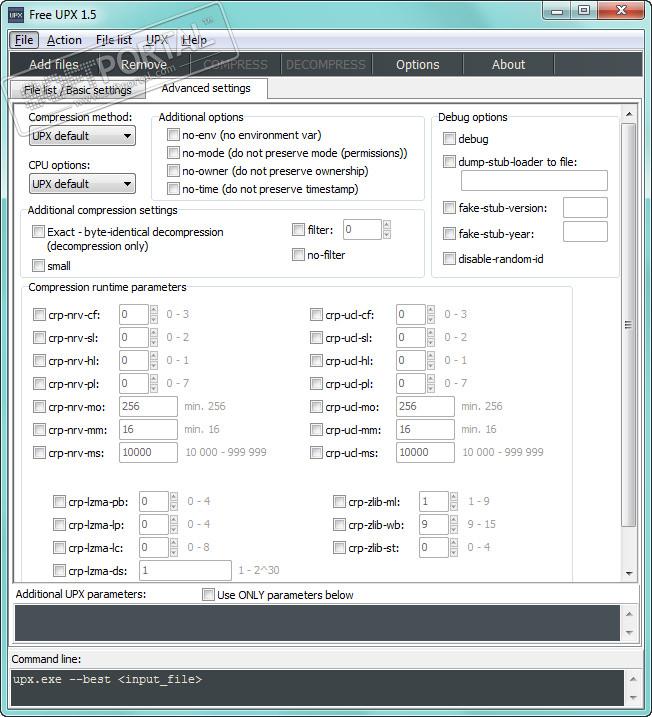
Task: Open the File list menu
Action: click(114, 40)
